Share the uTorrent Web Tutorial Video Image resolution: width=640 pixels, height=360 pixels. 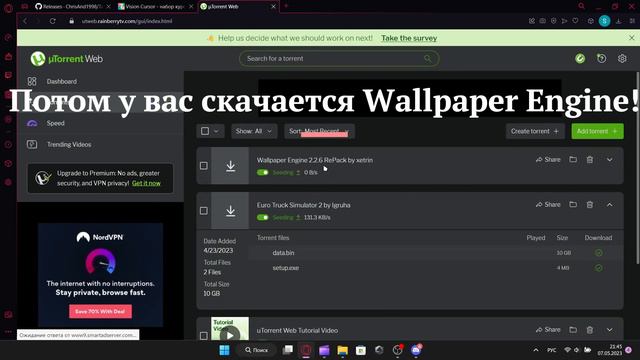pos(548,330)
